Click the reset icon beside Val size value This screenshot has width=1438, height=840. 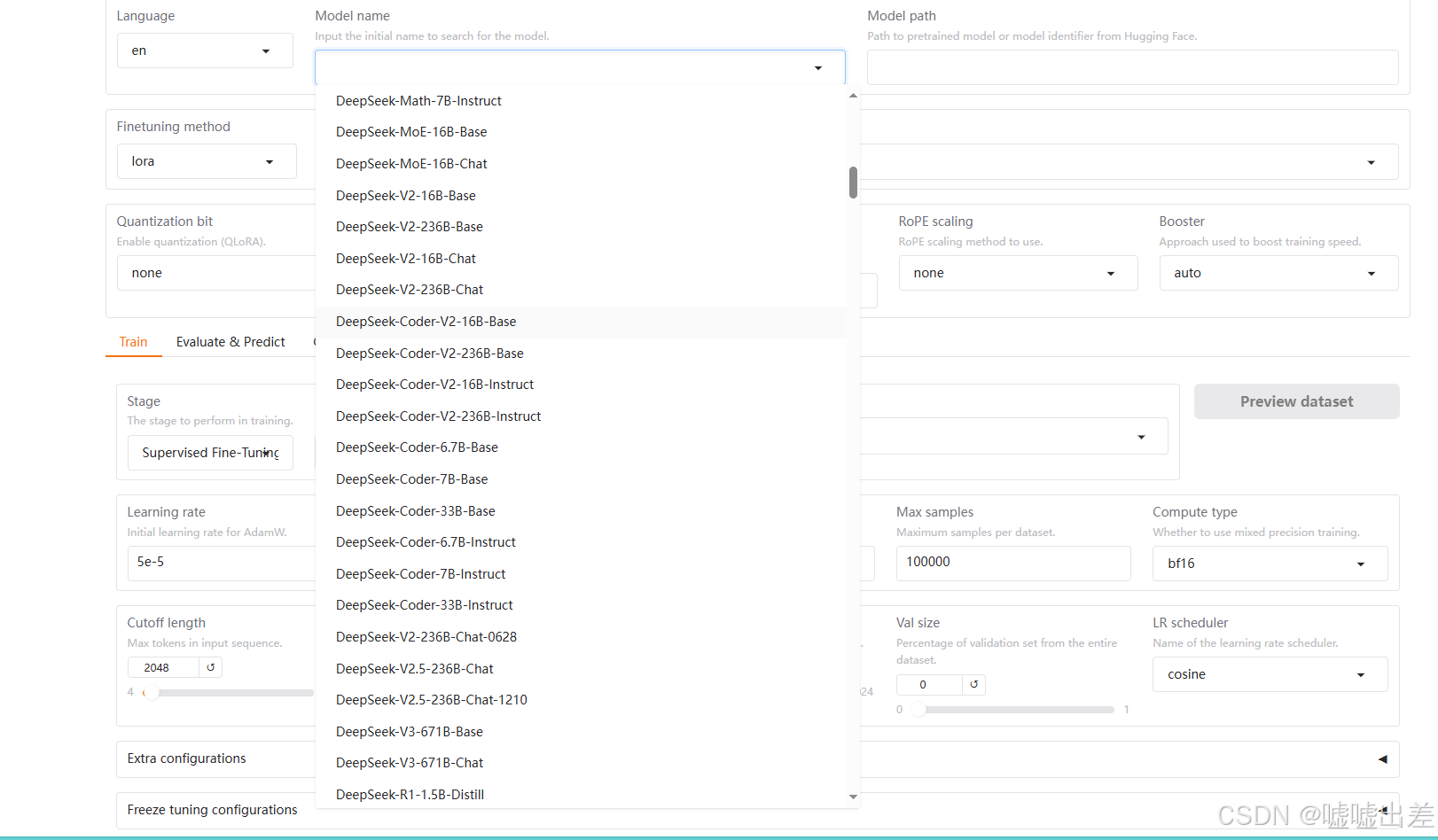973,684
